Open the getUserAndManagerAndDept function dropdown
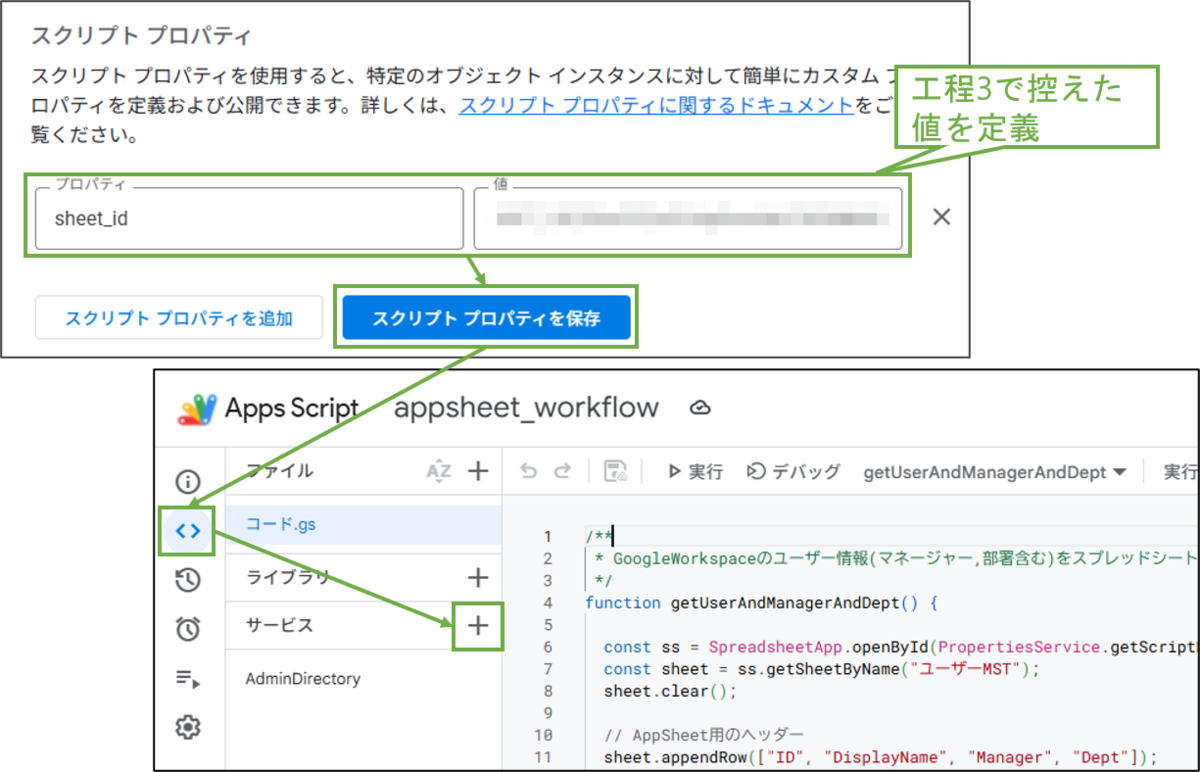The width and height of the screenshot is (1200, 772). (x=995, y=471)
